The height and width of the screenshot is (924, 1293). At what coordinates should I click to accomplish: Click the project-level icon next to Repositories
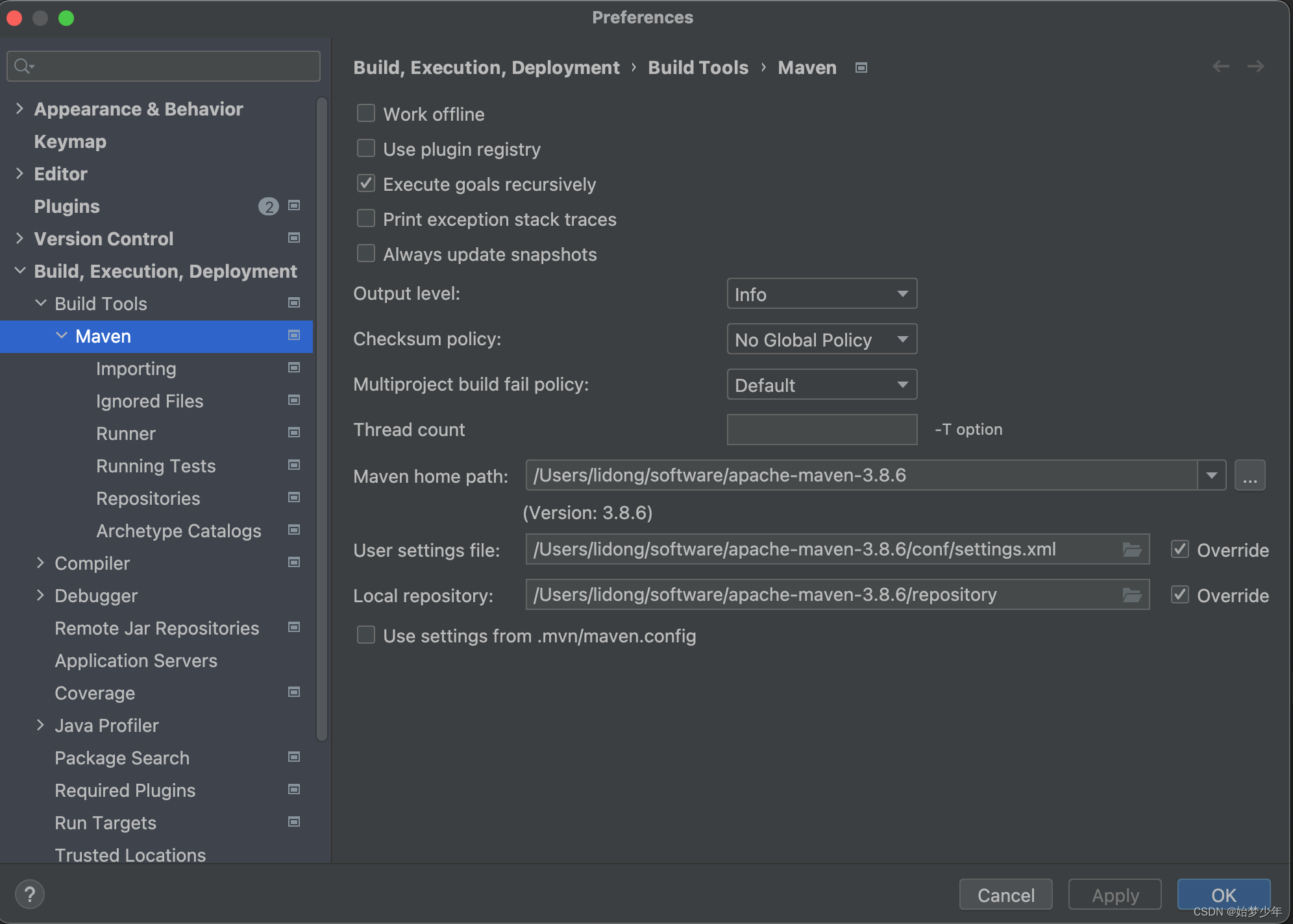coord(294,498)
